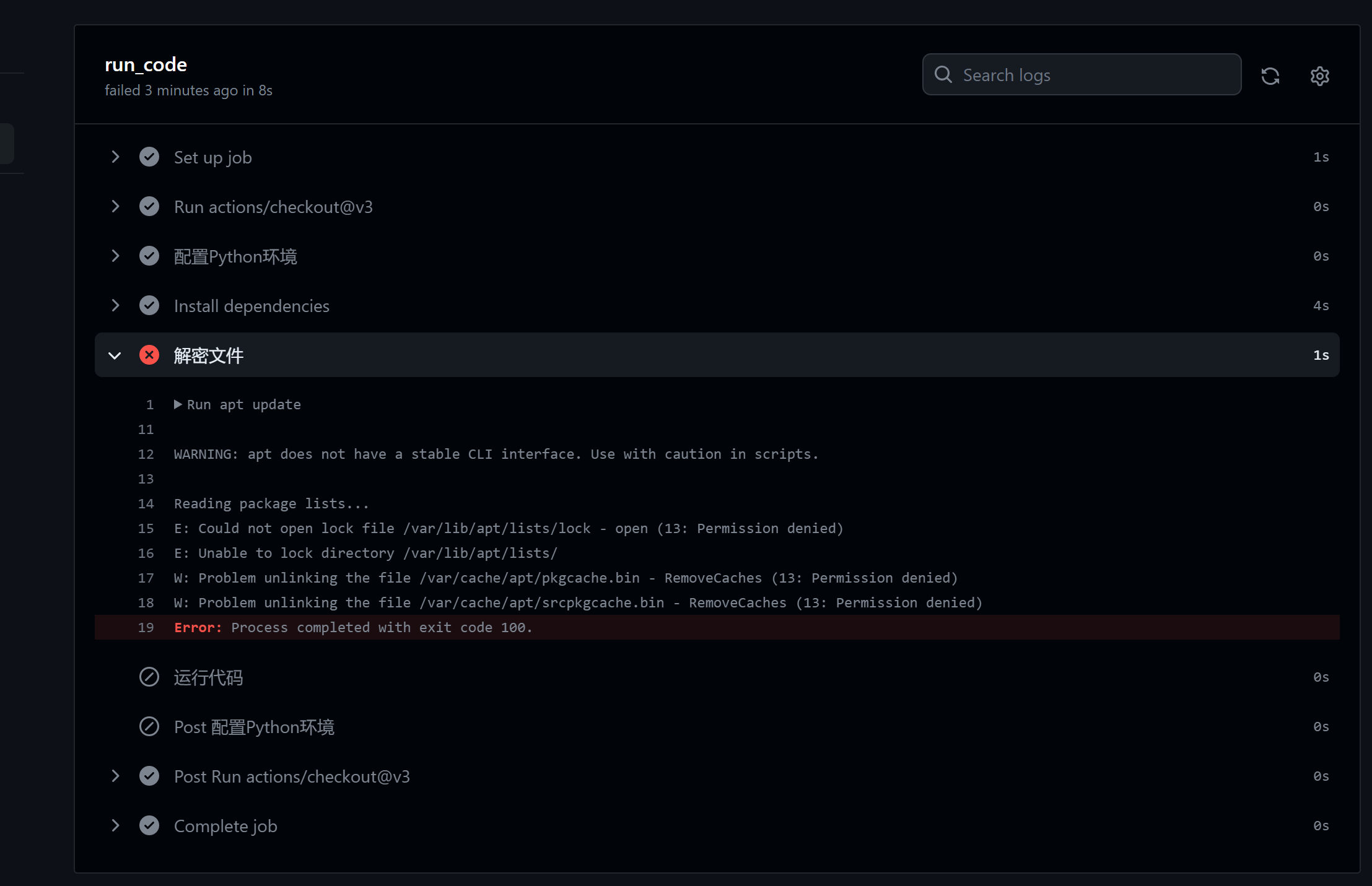
Task: Select the Error line 19 in log
Action: pyautogui.click(x=353, y=627)
